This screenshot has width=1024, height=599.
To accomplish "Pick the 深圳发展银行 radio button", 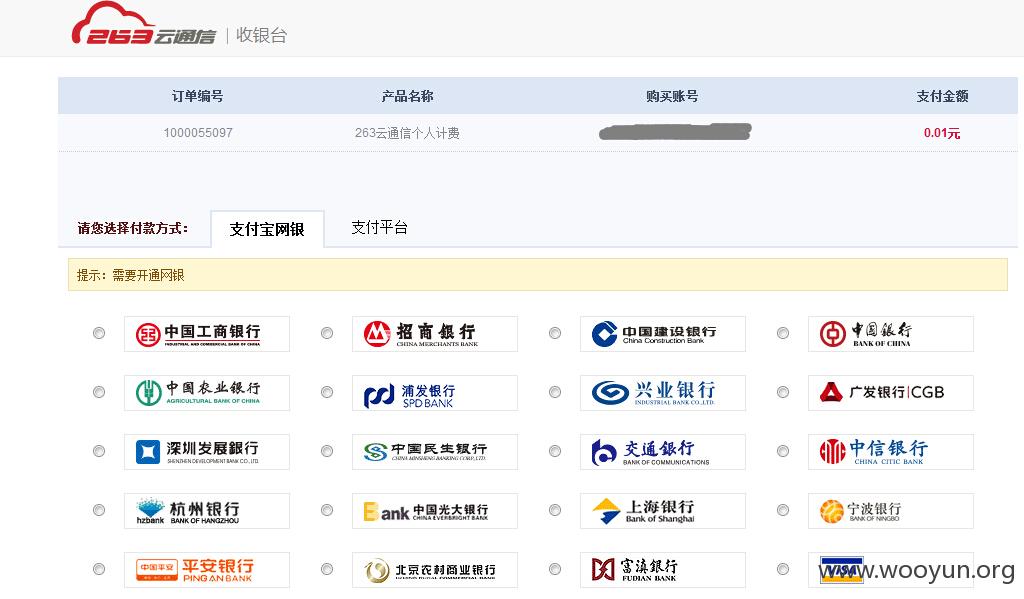I will 99,451.
